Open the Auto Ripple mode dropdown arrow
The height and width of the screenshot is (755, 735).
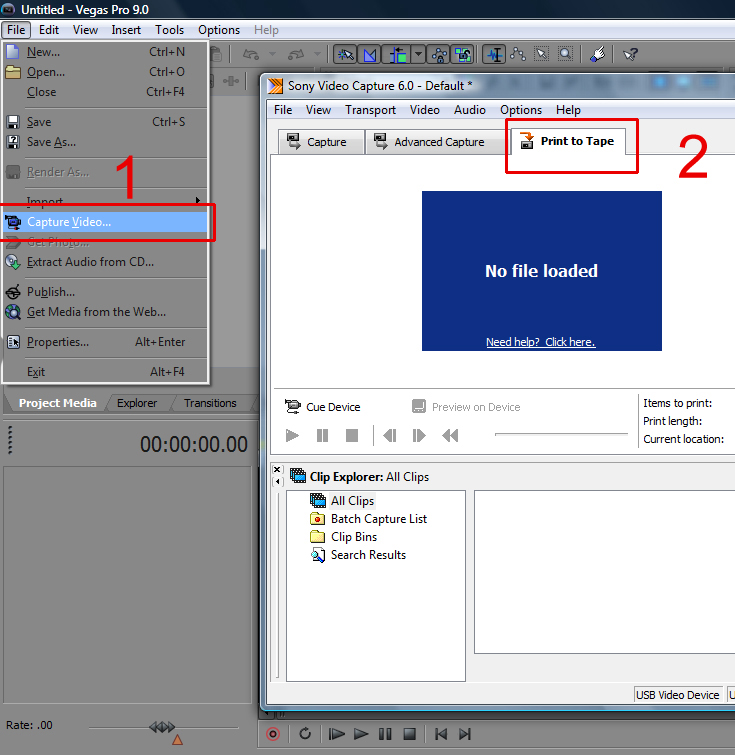point(419,54)
